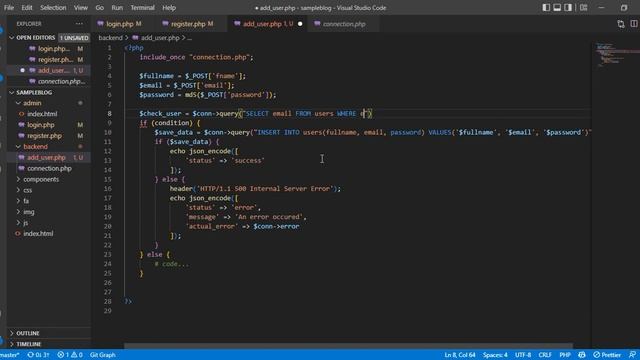The height and width of the screenshot is (360, 640).
Task: Click line number 24 in gutter
Action: (108, 264)
